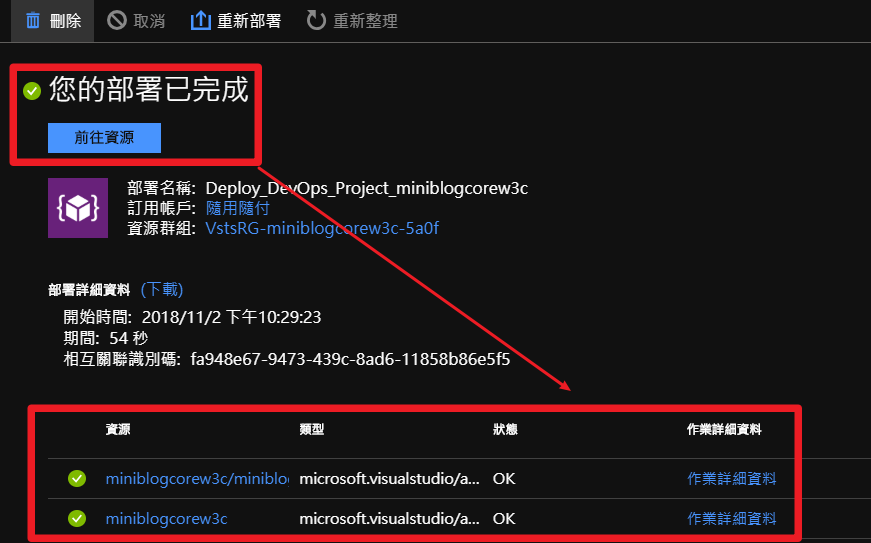The height and width of the screenshot is (543, 871).
Task: Click the 狀態 column header
Action: (x=505, y=429)
